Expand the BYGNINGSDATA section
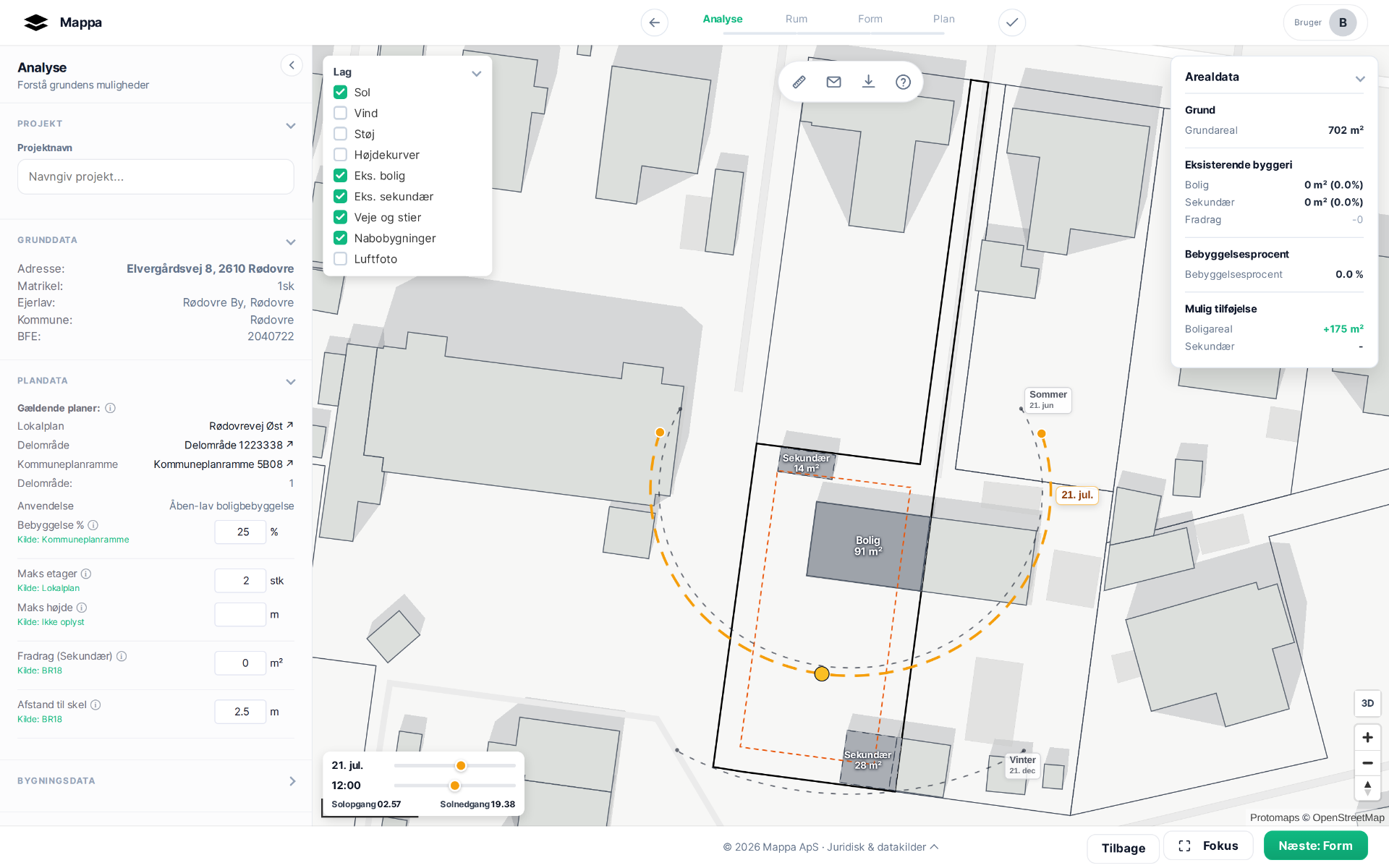Image resolution: width=1389 pixels, height=868 pixels. point(292,781)
